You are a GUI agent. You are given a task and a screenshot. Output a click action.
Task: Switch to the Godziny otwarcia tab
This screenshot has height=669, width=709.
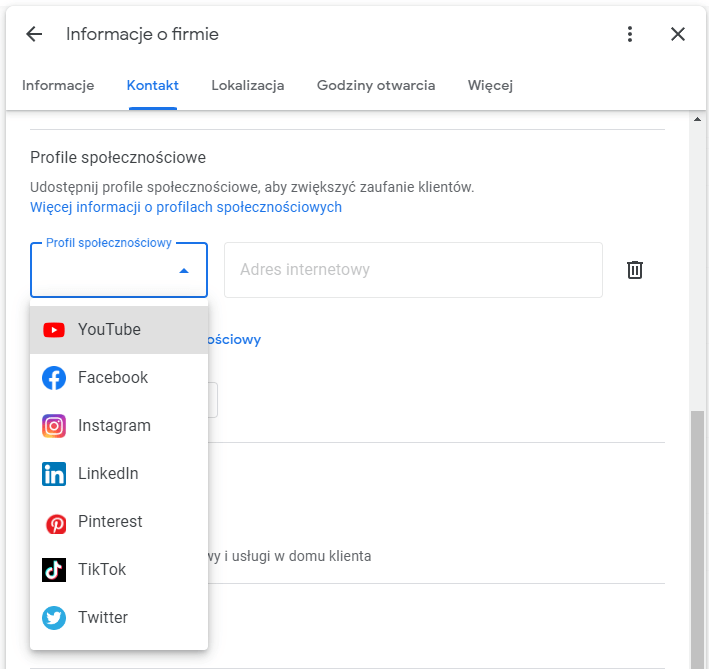click(x=376, y=85)
